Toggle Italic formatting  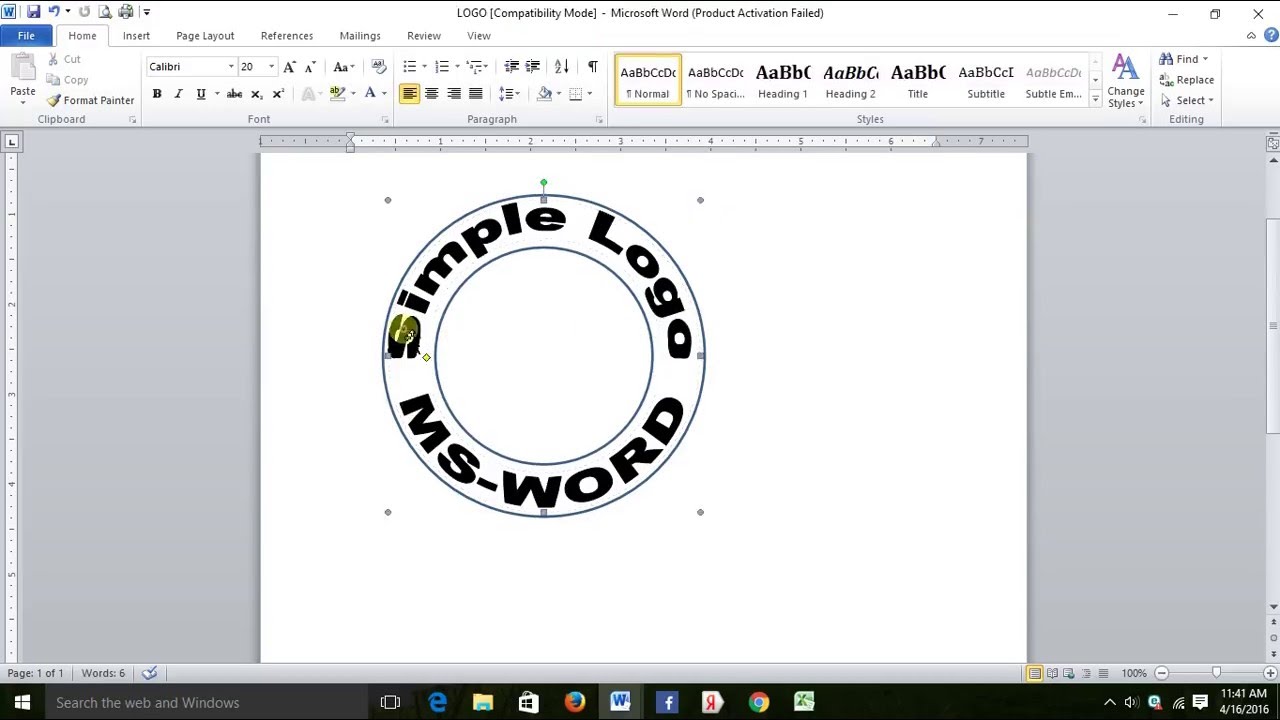coord(178,94)
